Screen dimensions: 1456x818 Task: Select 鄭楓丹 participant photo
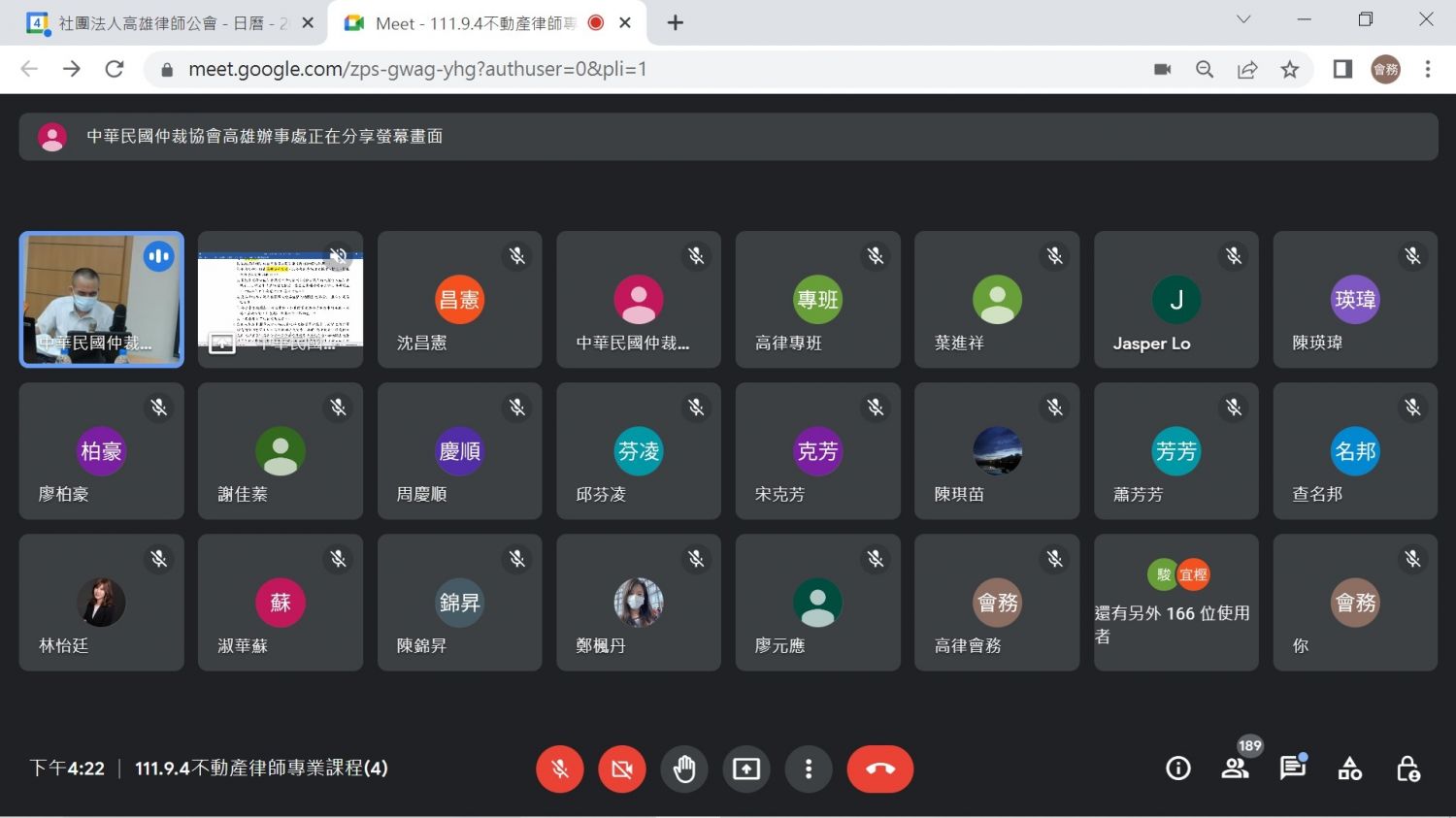pyautogui.click(x=639, y=603)
